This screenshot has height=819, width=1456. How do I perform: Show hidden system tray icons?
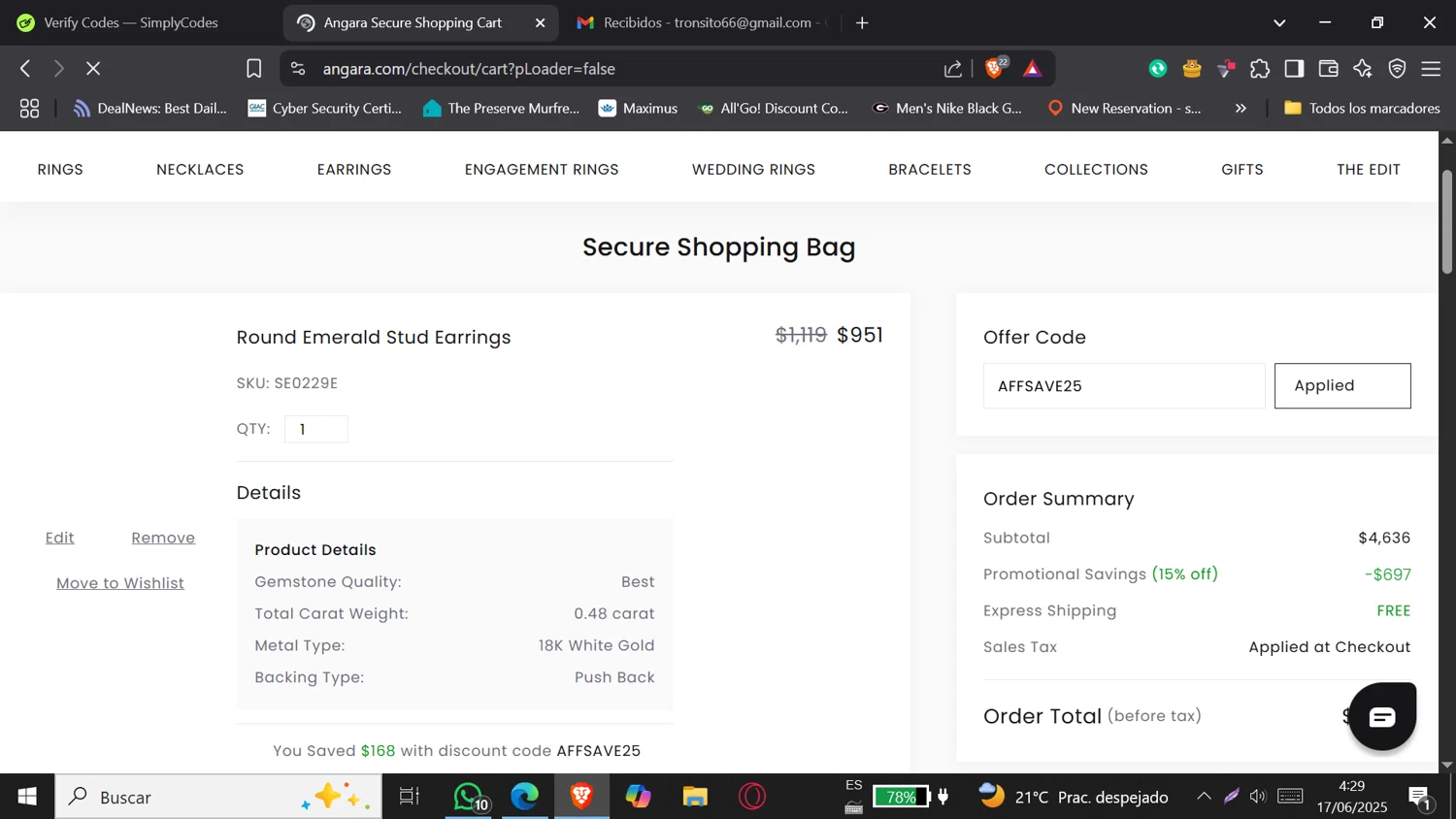(1204, 797)
